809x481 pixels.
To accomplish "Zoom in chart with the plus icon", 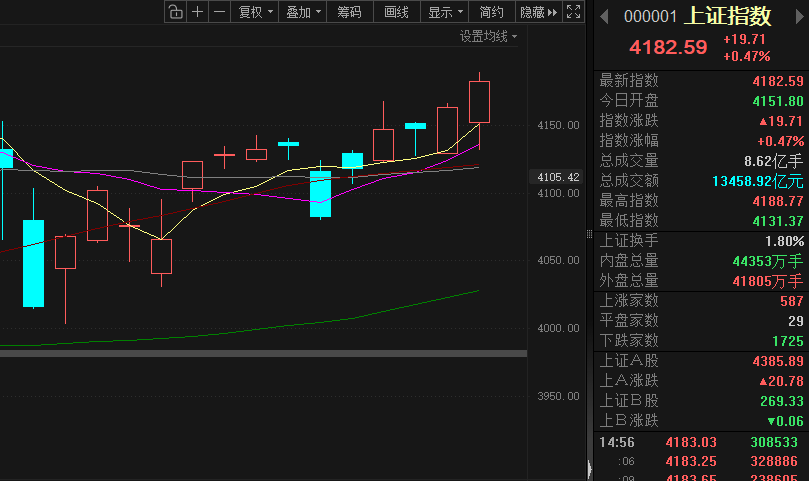I will pyautogui.click(x=197, y=11).
